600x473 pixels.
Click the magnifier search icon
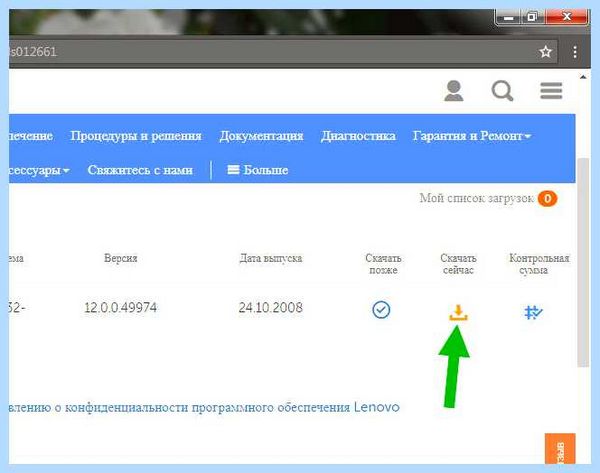click(x=502, y=91)
